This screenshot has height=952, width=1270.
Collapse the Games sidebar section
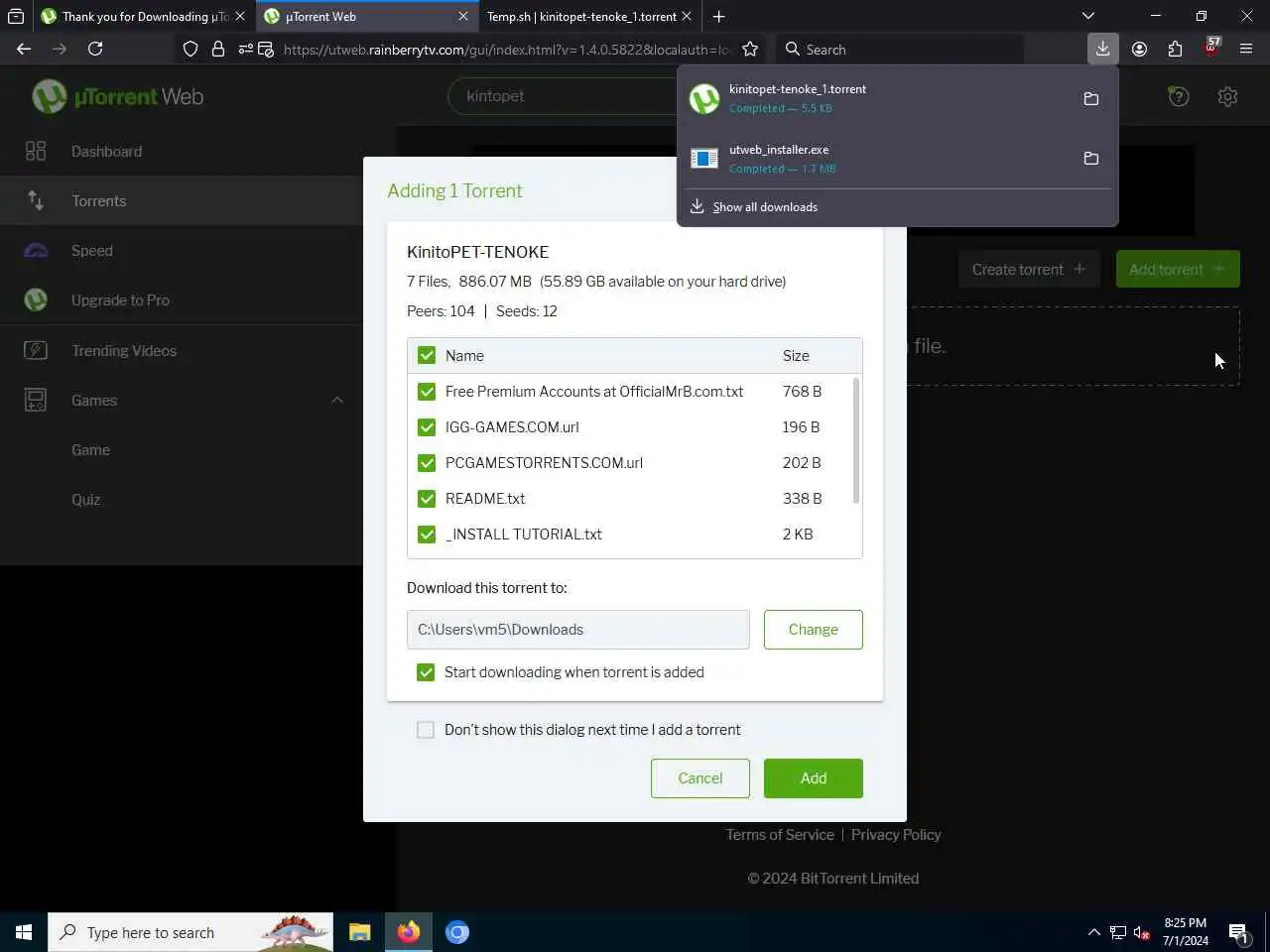coord(337,400)
